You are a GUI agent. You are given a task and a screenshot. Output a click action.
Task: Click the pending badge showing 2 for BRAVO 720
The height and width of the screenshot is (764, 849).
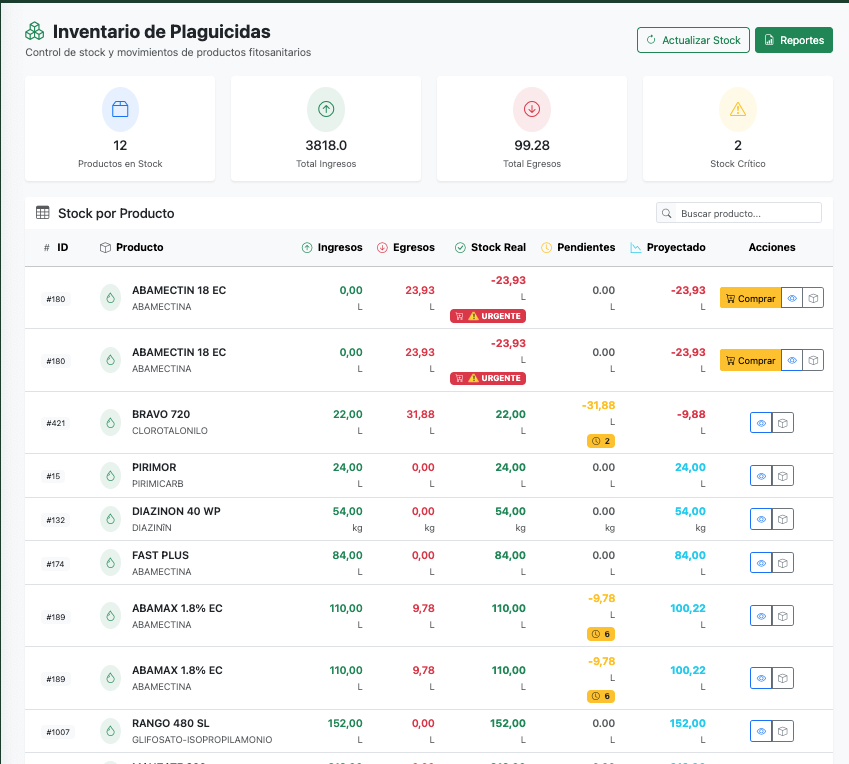[x=602, y=441]
